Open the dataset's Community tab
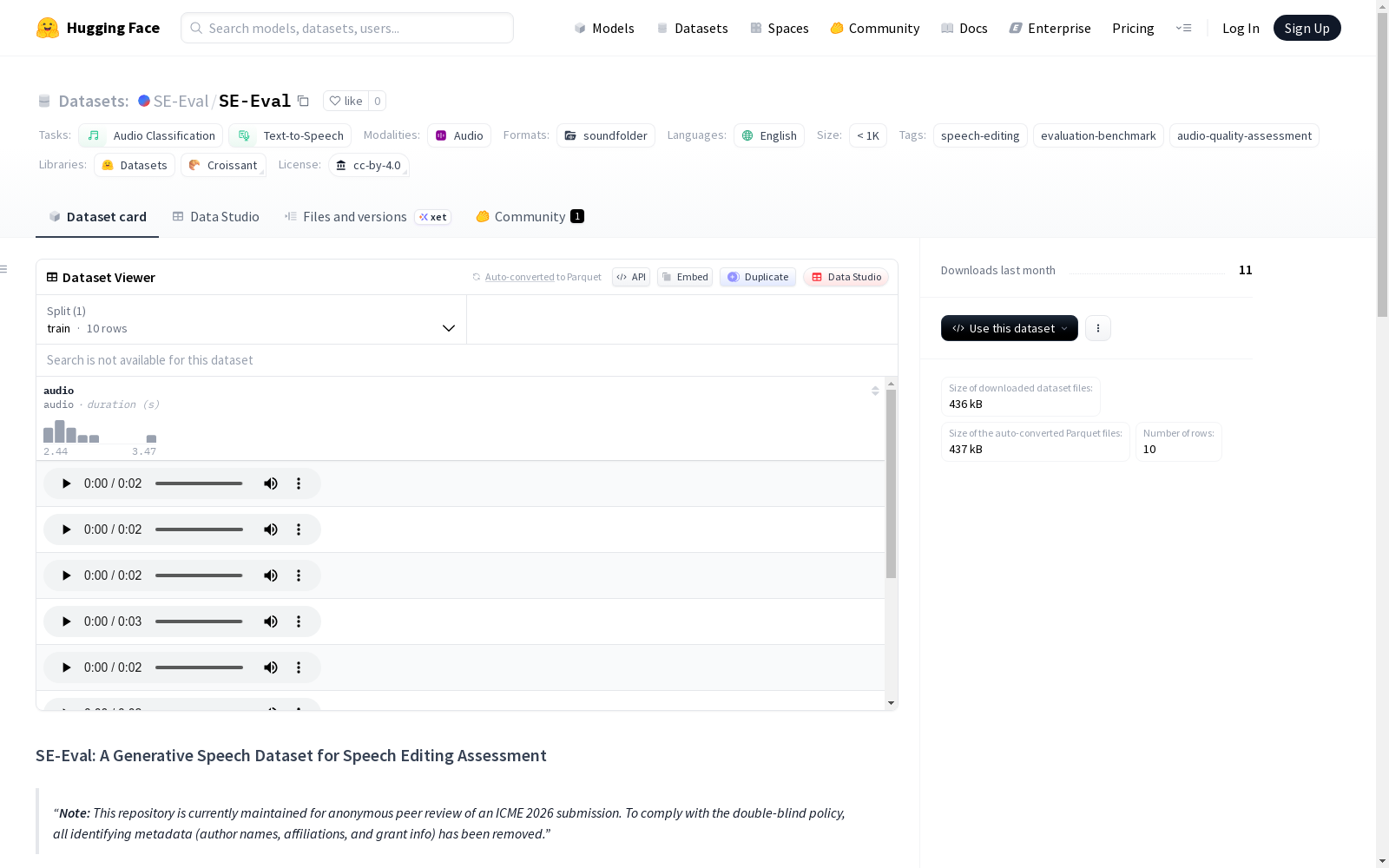Screen dimensions: 1389x868 pos(530,217)
